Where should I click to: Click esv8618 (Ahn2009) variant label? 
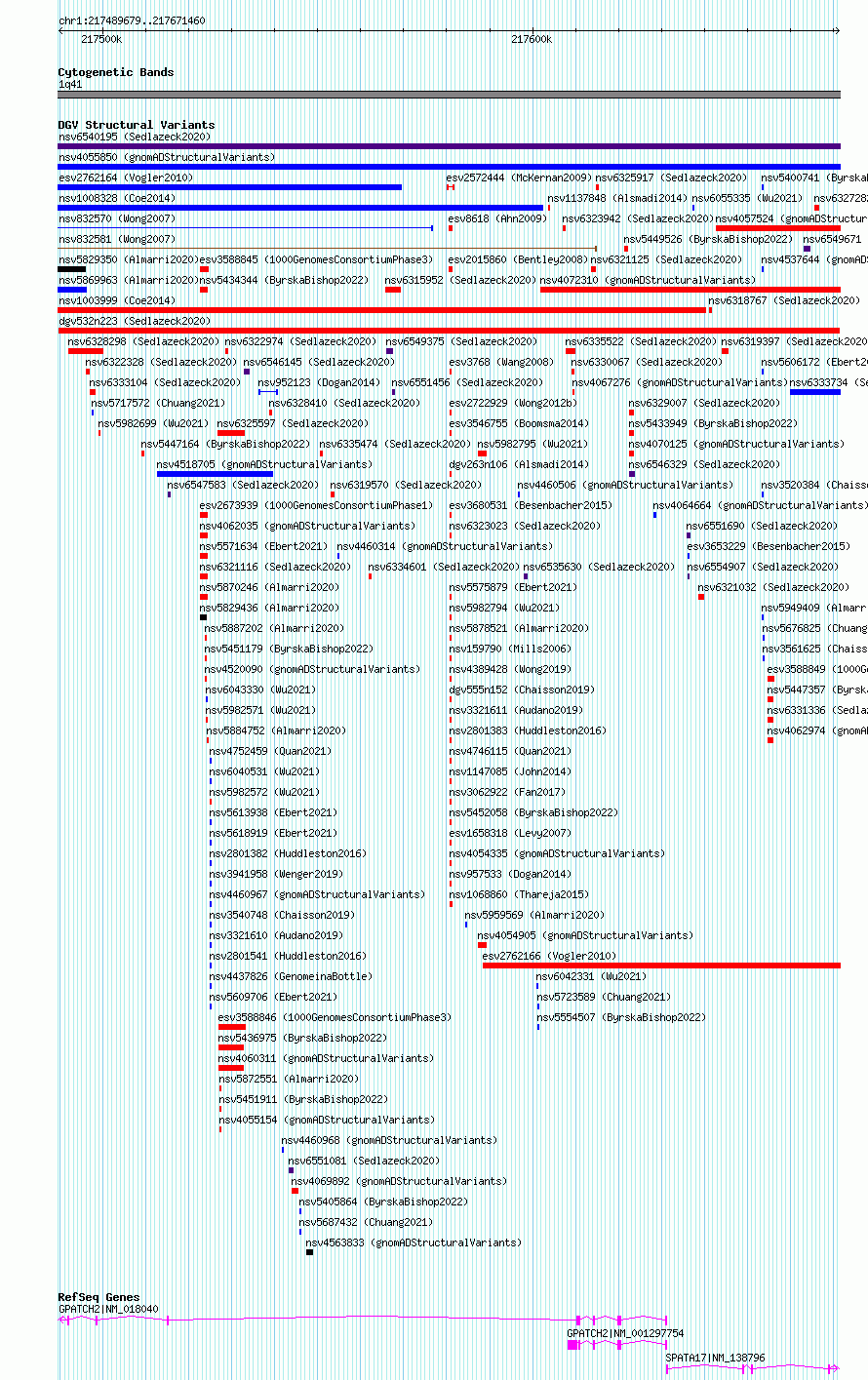[x=498, y=218]
